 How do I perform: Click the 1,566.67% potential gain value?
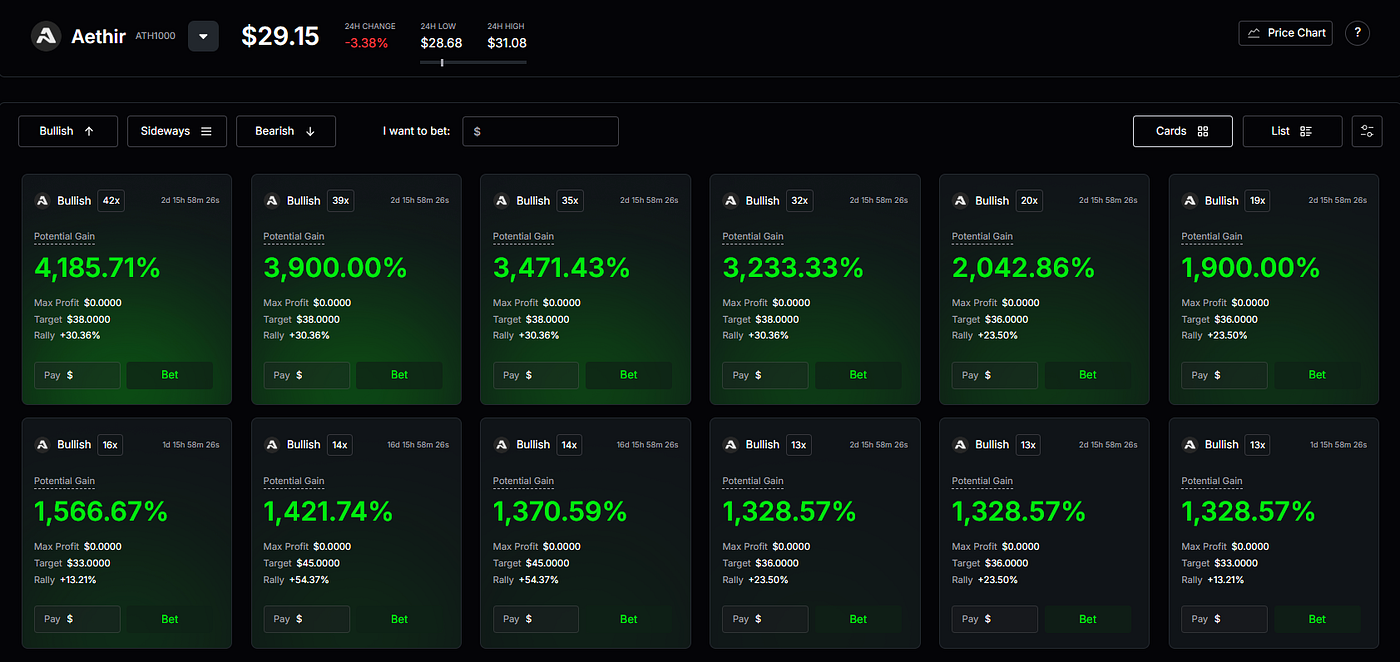coord(101,512)
